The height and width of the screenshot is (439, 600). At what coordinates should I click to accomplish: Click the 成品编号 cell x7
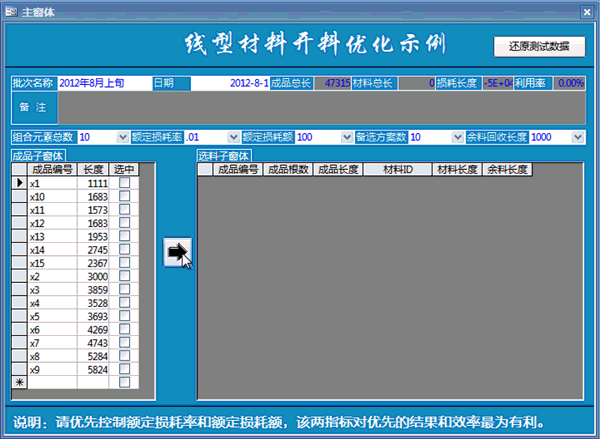52,343
